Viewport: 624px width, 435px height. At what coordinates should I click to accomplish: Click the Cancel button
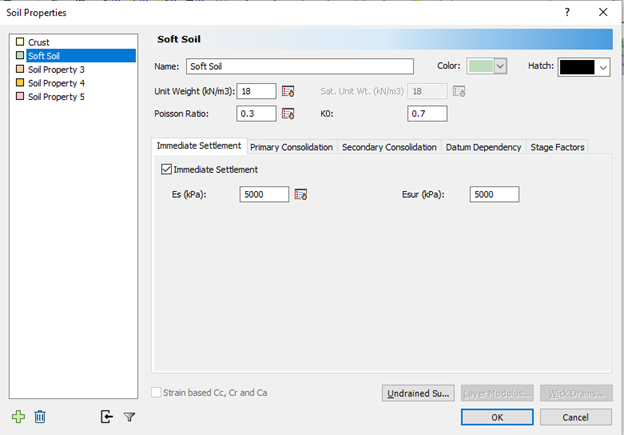[x=575, y=417]
